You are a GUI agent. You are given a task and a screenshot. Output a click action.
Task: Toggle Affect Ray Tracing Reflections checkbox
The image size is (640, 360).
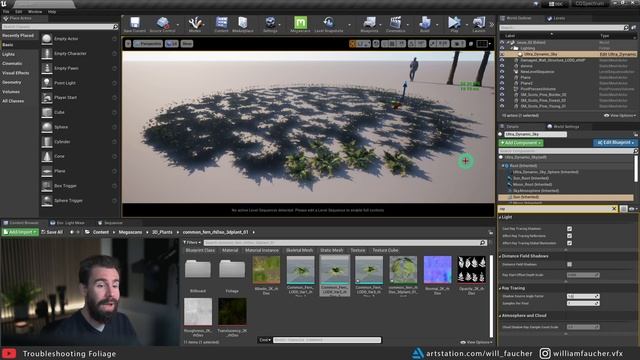click(x=569, y=236)
